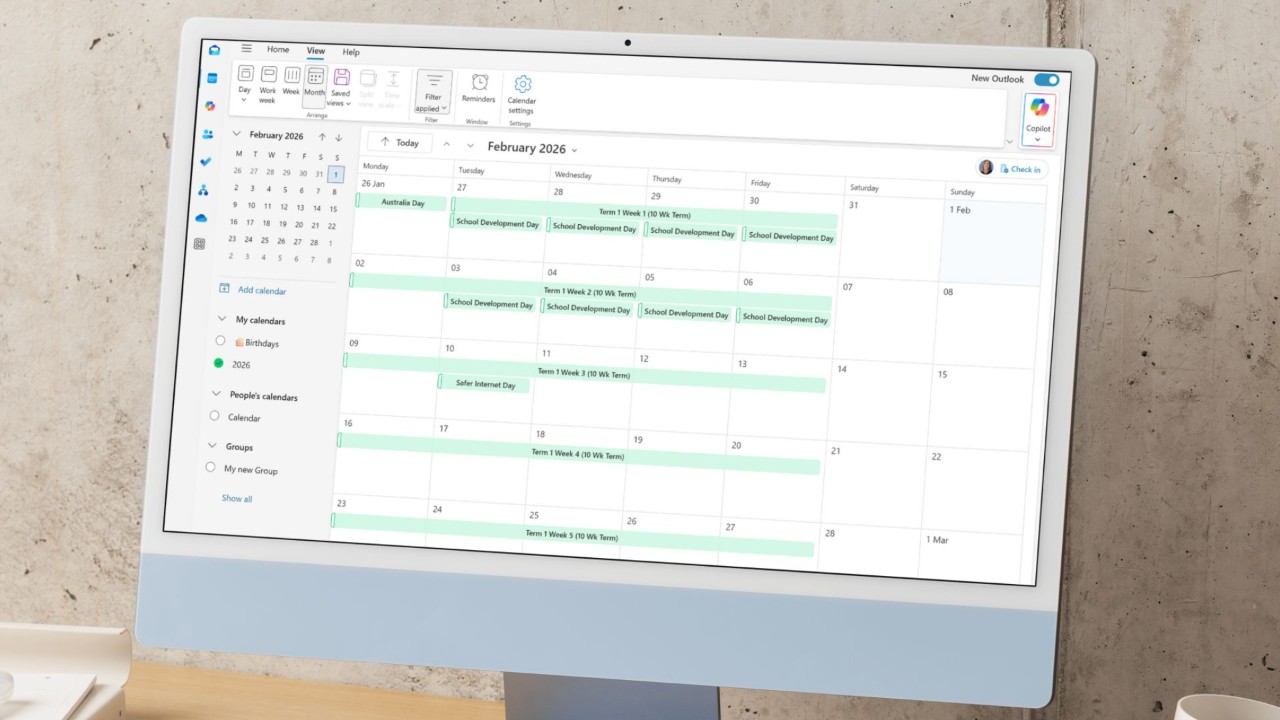Go to next month in mini calendar

[x=338, y=138]
